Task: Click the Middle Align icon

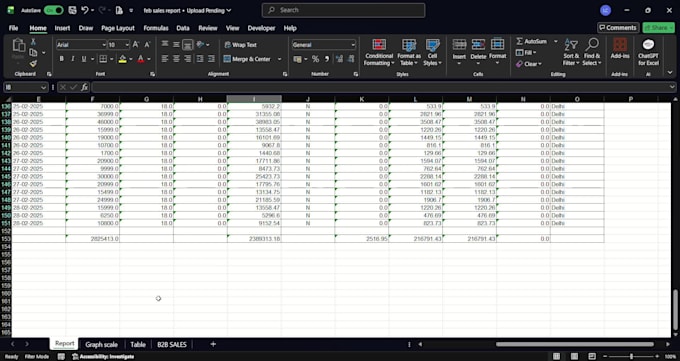Action: pos(176,44)
